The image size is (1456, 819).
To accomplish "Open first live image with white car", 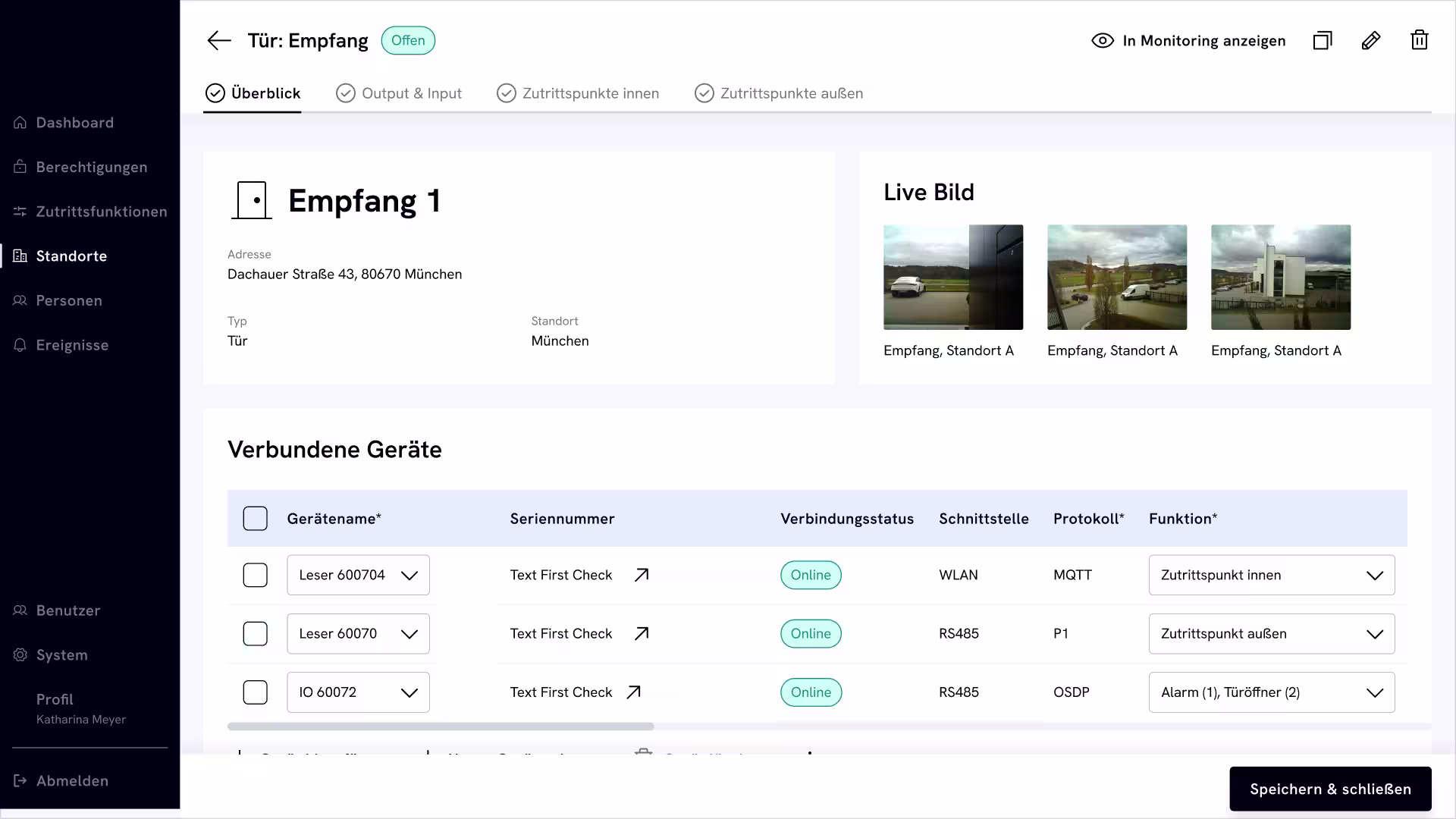I will 953,277.
